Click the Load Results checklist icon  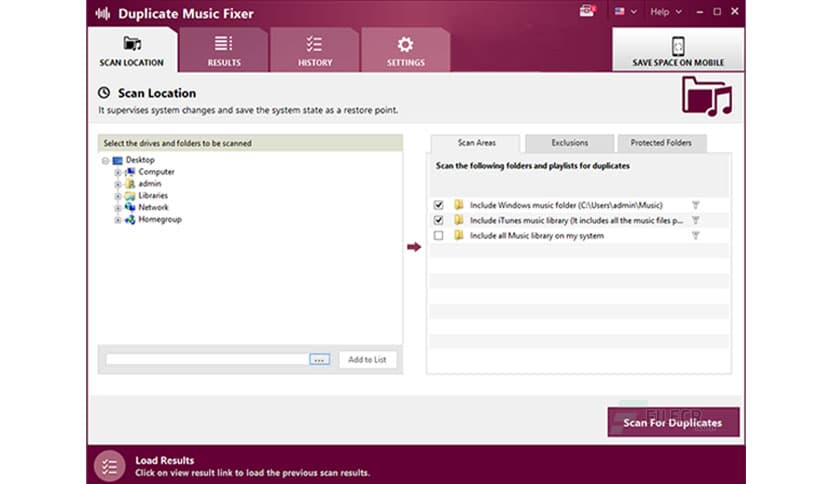click(x=110, y=466)
